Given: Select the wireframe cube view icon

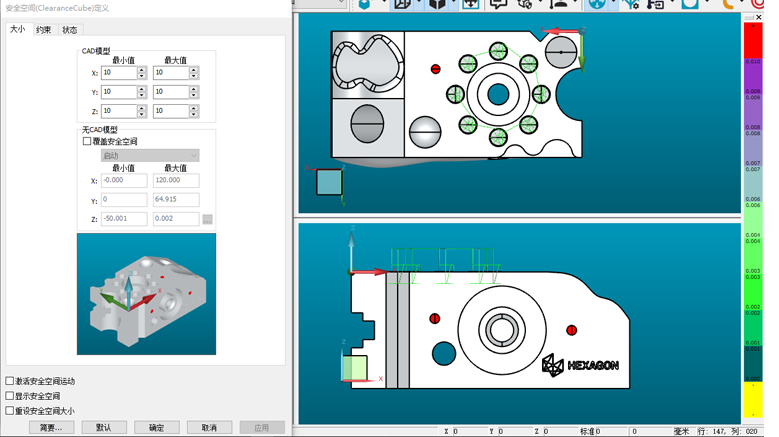Looking at the screenshot, I should 402,4.
